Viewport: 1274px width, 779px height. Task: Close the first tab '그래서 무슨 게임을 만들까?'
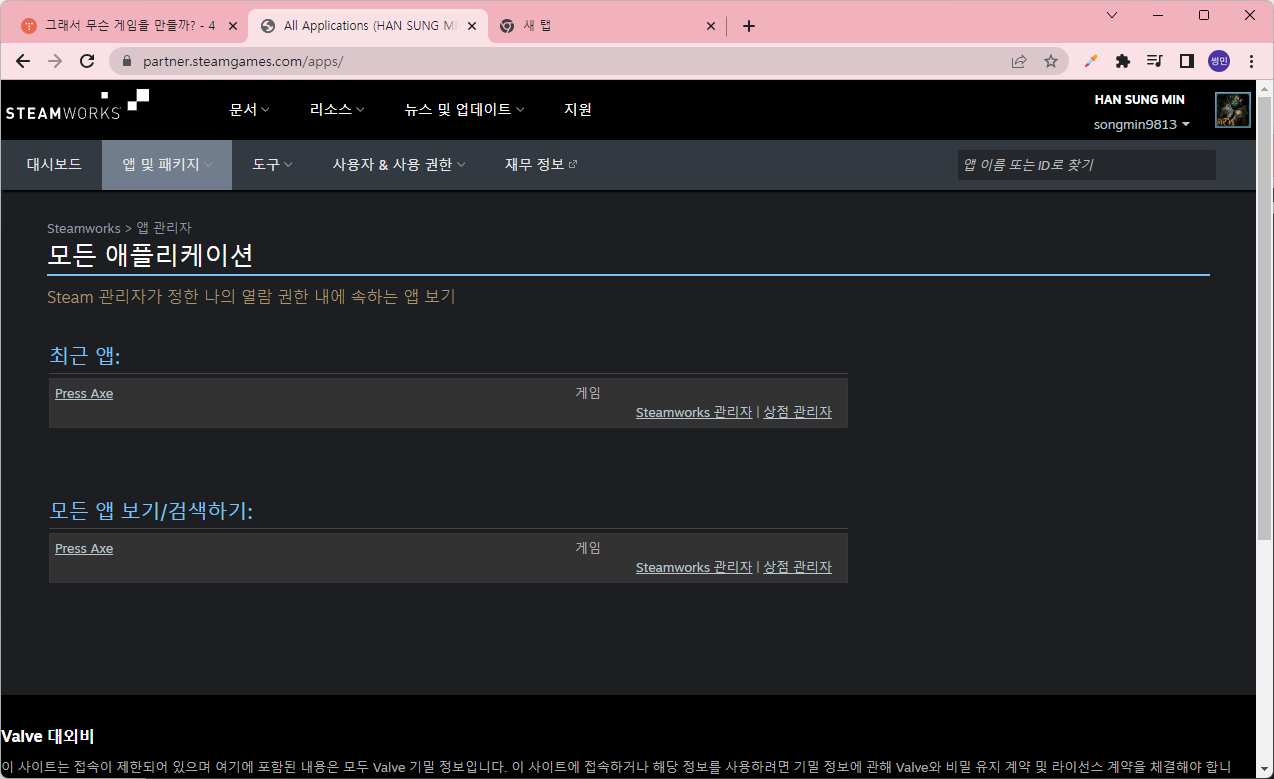point(233,26)
